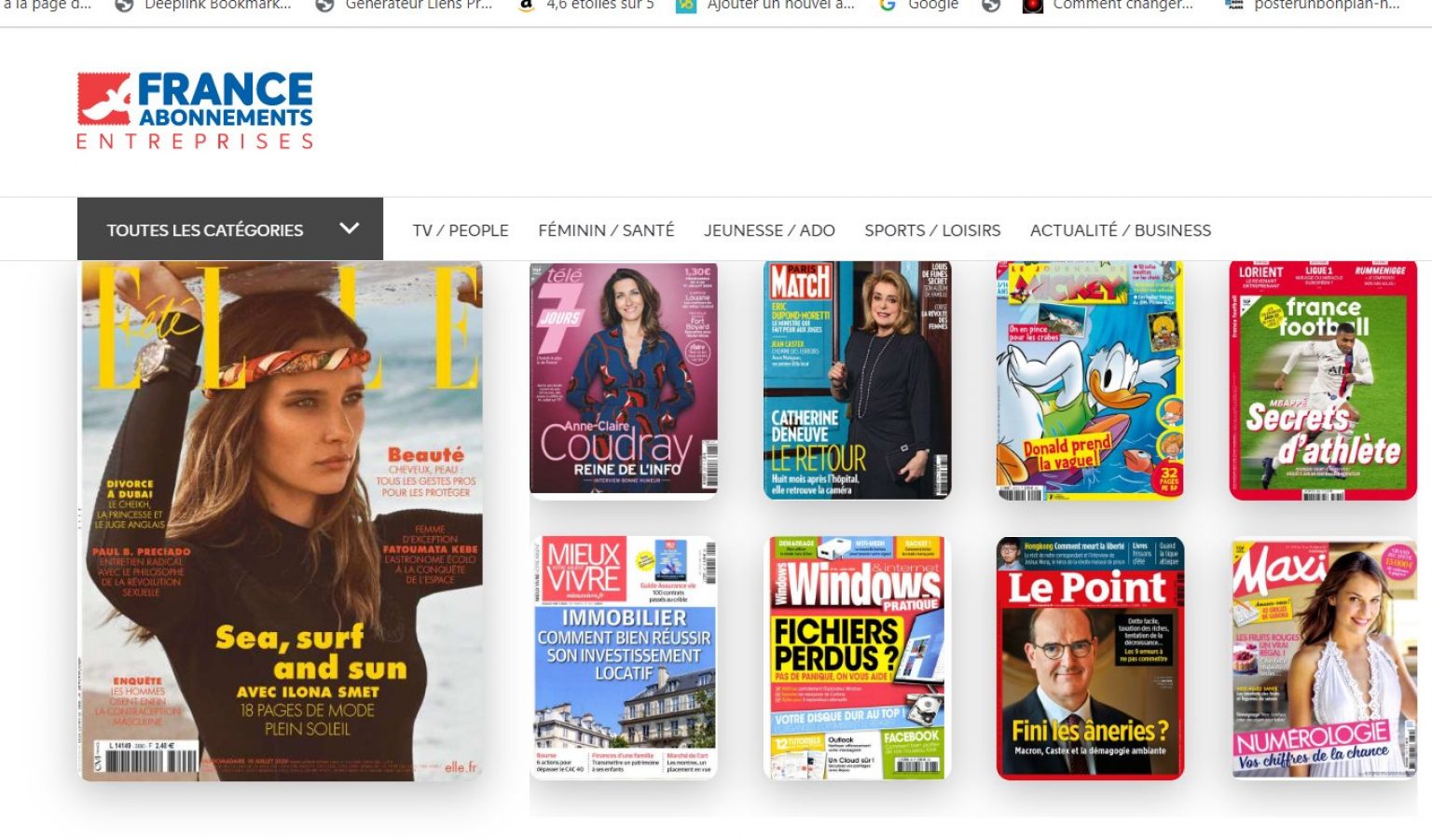This screenshot has height=840, width=1432.
Task: Open the Journal de Mickey cover
Action: (x=1090, y=379)
